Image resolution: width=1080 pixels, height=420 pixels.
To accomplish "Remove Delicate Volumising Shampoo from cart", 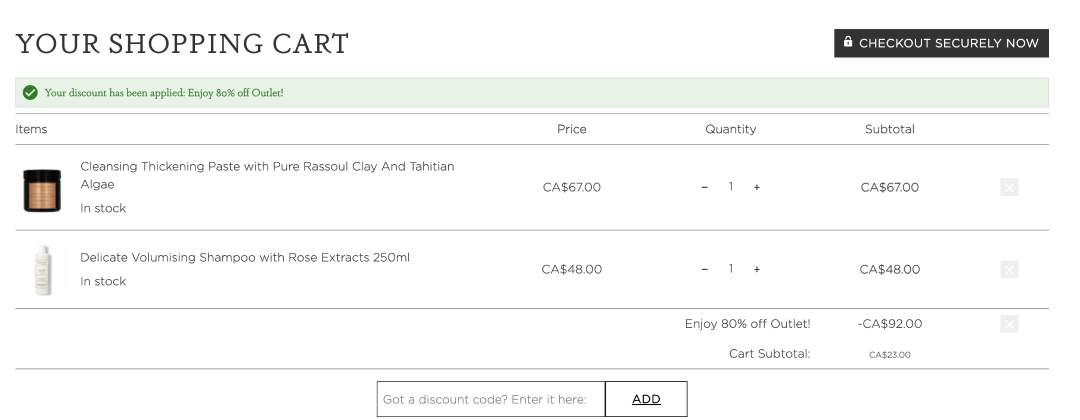I will coord(1009,269).
